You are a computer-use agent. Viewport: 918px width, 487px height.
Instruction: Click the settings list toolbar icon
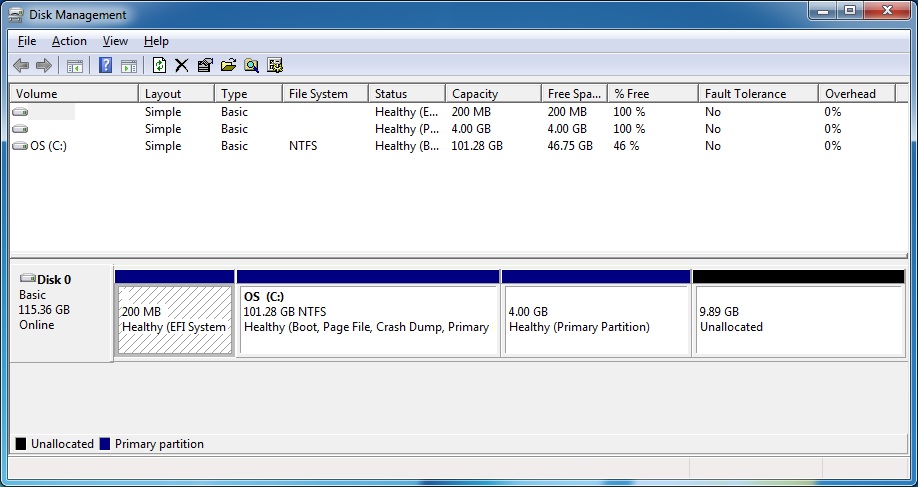(275, 65)
